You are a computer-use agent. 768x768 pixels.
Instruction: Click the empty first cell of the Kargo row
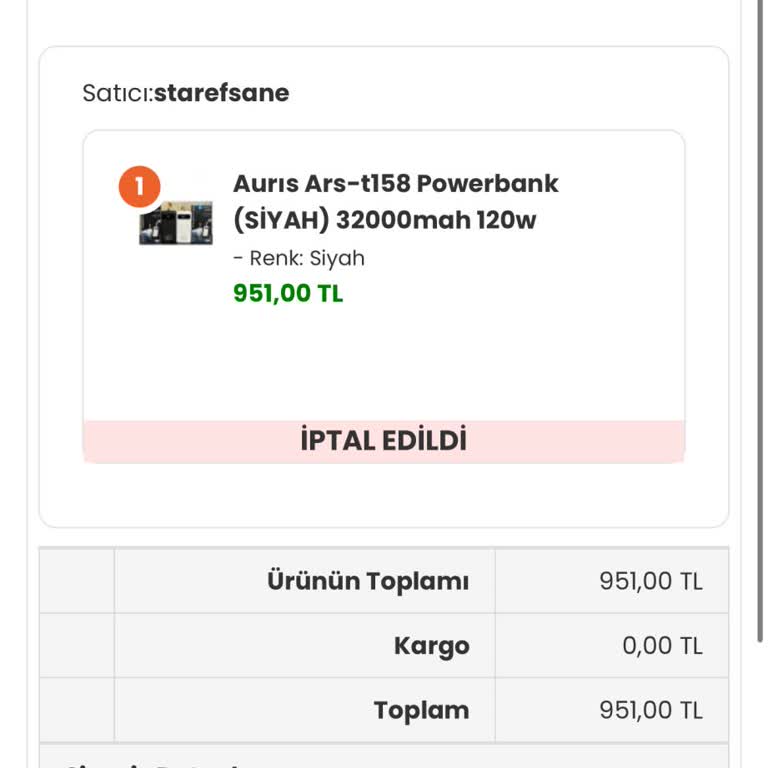coord(77,646)
